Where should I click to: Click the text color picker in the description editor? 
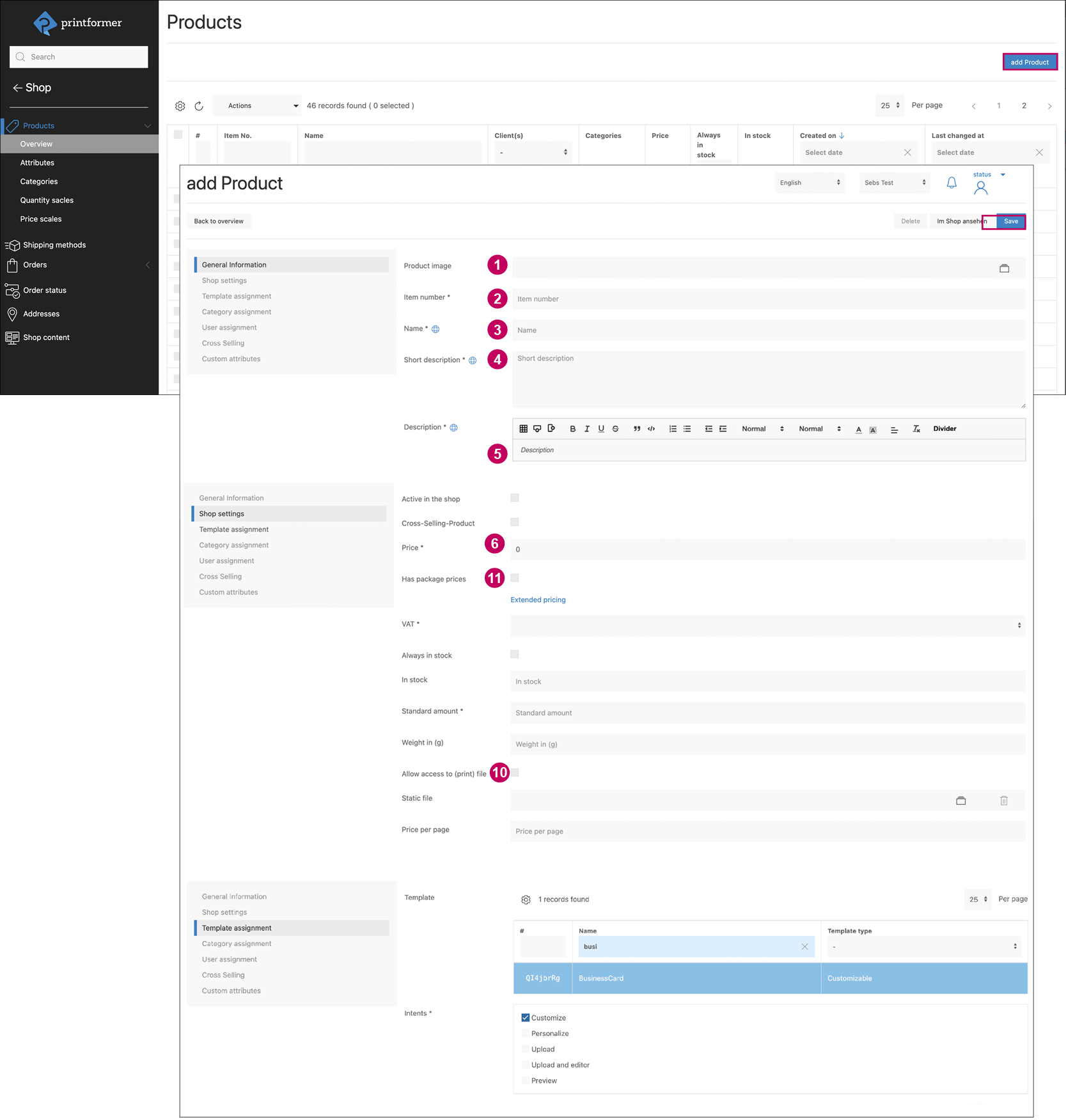point(858,429)
